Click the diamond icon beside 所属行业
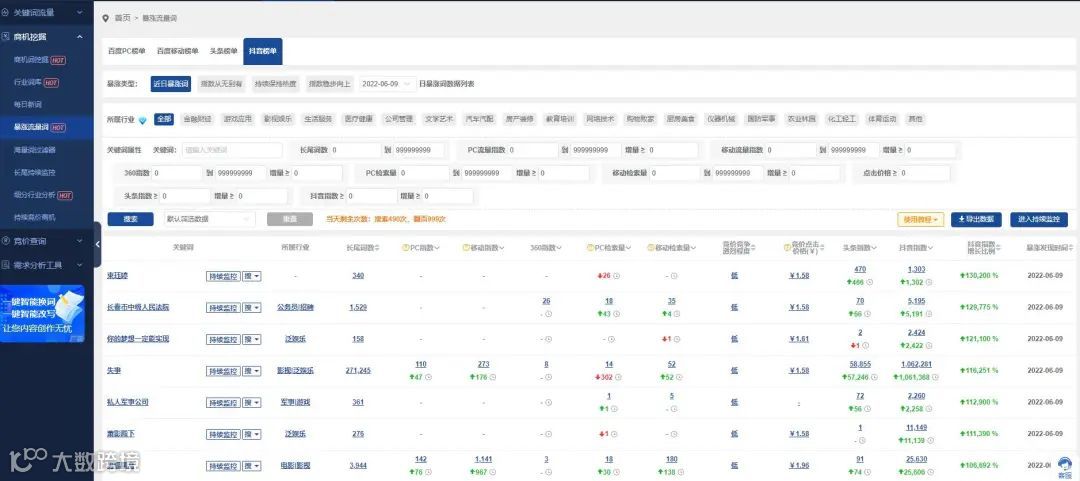 pos(143,119)
